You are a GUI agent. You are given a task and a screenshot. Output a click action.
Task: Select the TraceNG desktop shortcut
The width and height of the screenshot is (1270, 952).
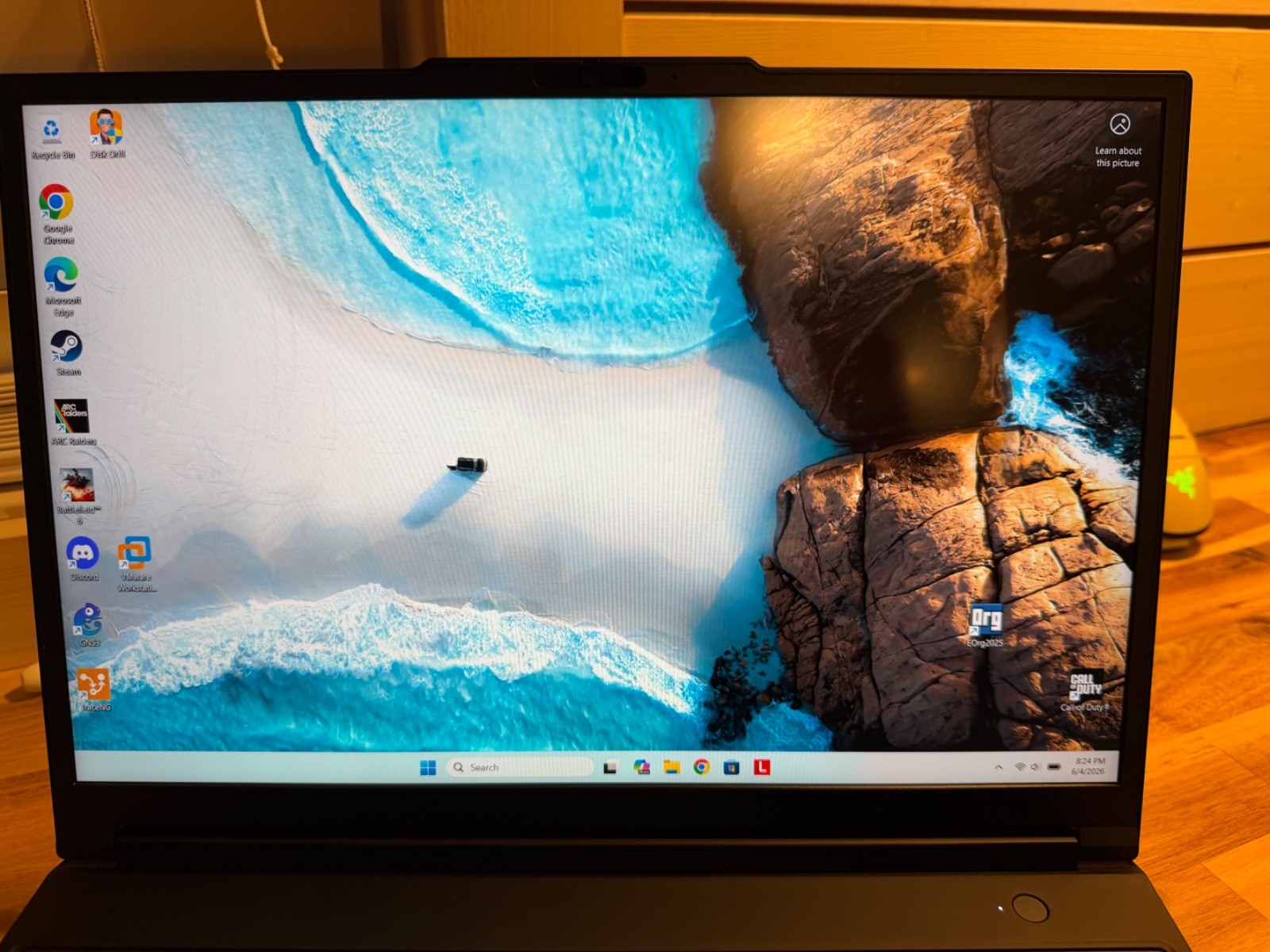pyautogui.click(x=94, y=689)
